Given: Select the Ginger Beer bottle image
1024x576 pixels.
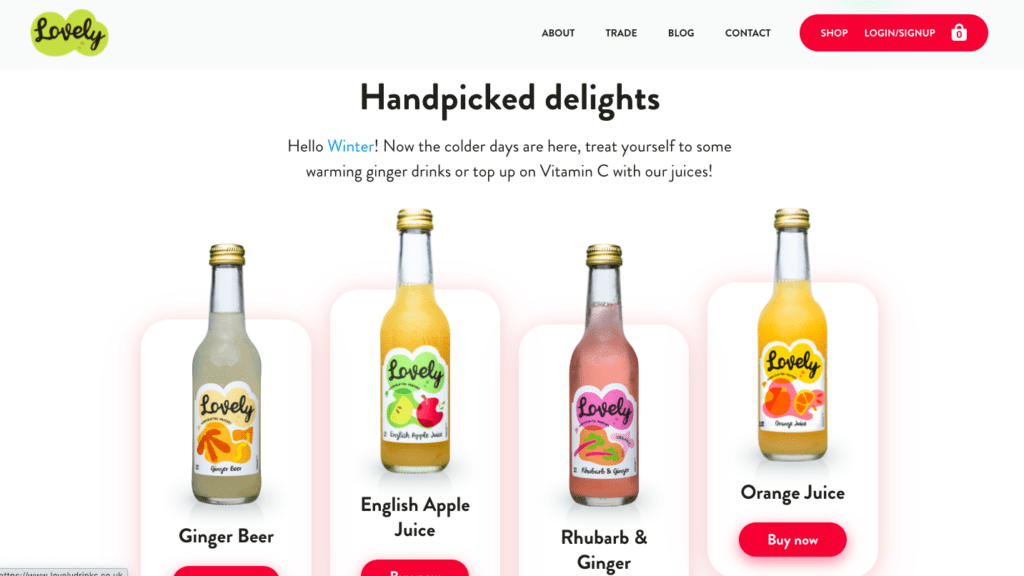Looking at the screenshot, I should pos(226,374).
